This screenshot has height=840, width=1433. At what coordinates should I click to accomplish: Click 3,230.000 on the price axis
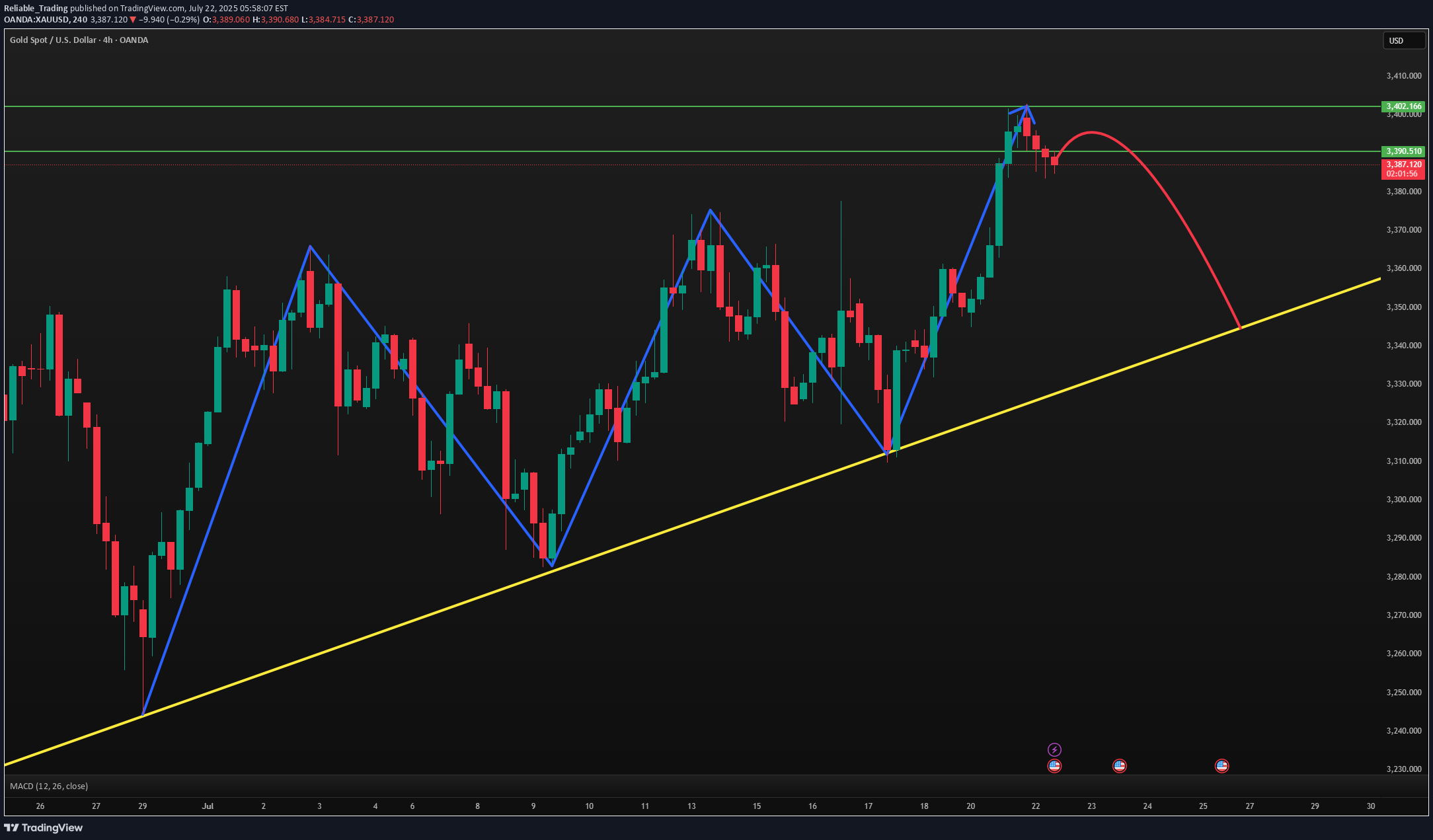1404,769
